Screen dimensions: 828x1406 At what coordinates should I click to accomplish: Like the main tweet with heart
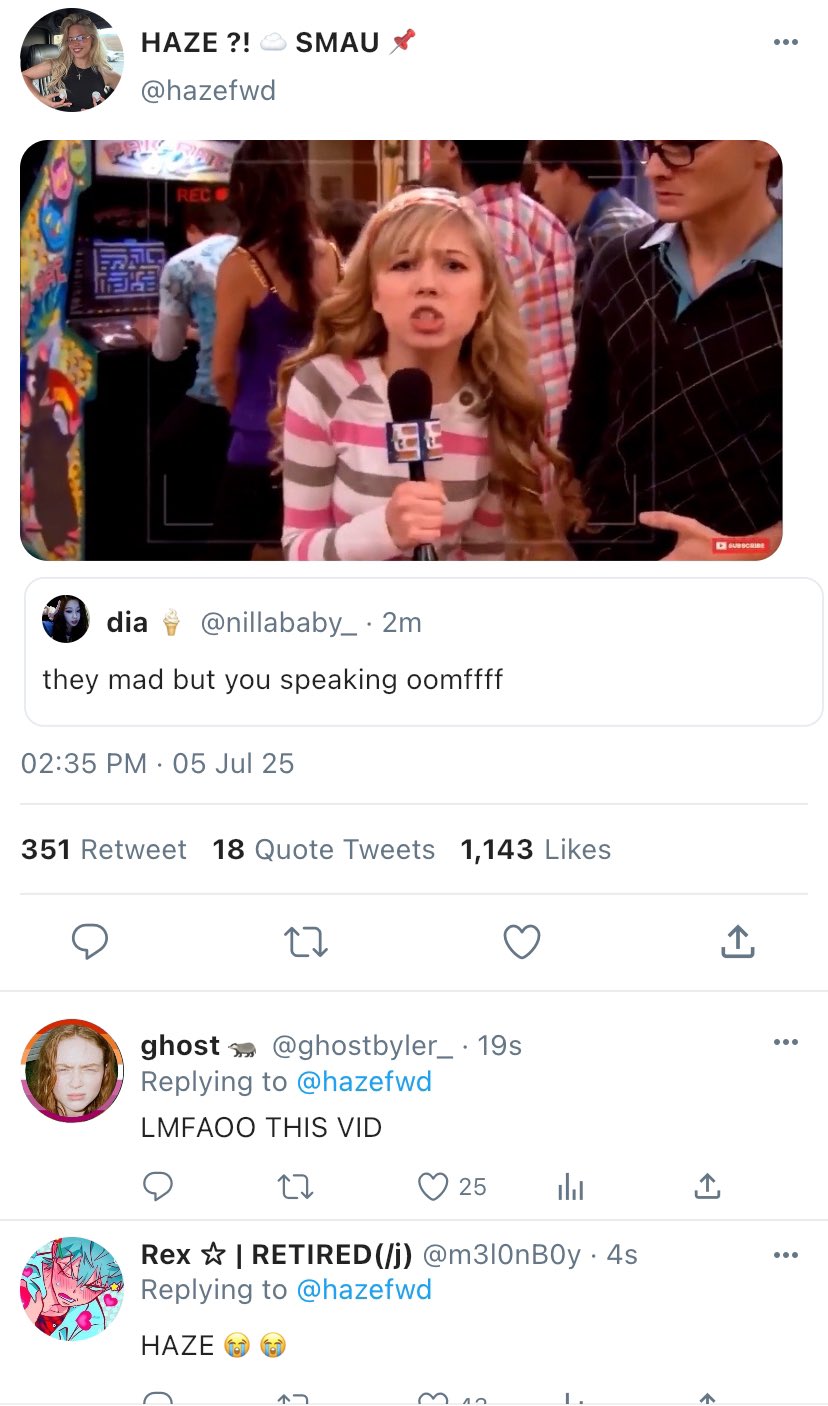(521, 941)
